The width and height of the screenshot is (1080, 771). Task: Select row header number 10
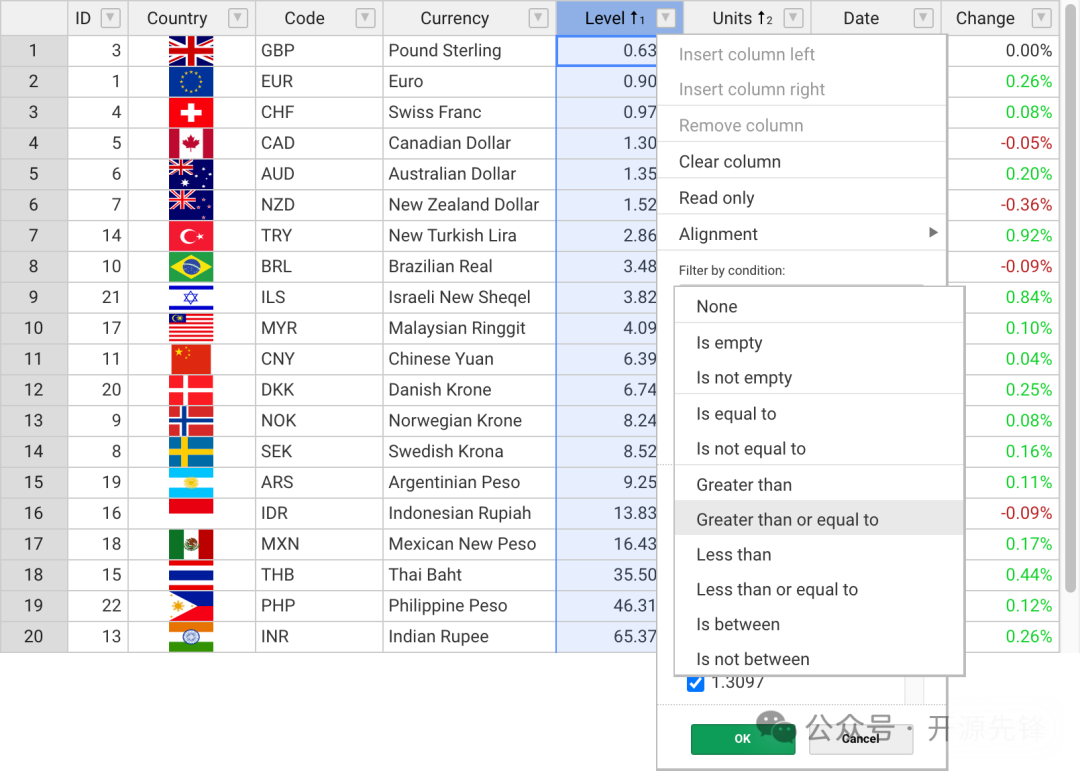tap(34, 328)
